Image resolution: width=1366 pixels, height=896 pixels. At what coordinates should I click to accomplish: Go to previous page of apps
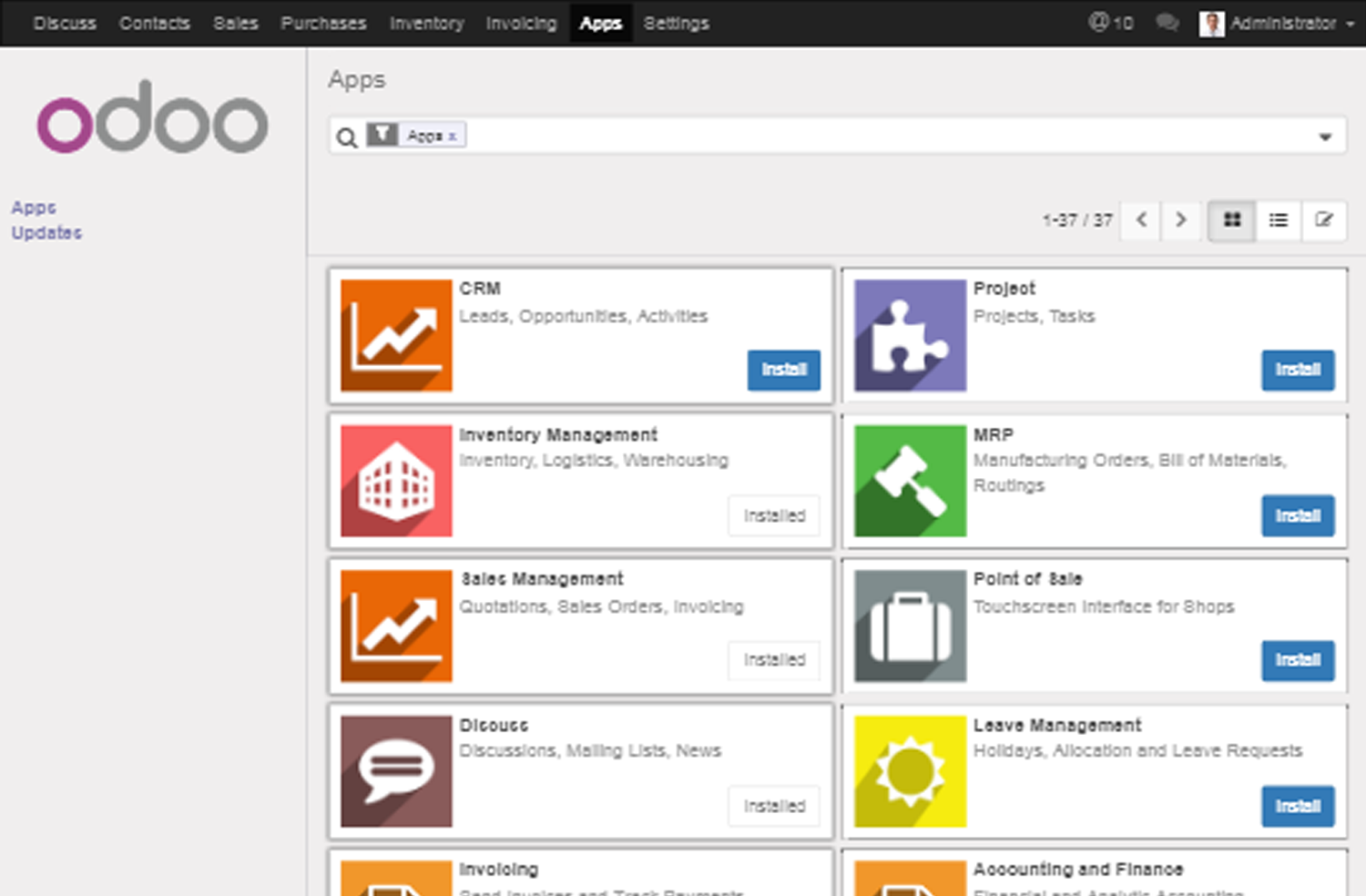[x=1141, y=220]
